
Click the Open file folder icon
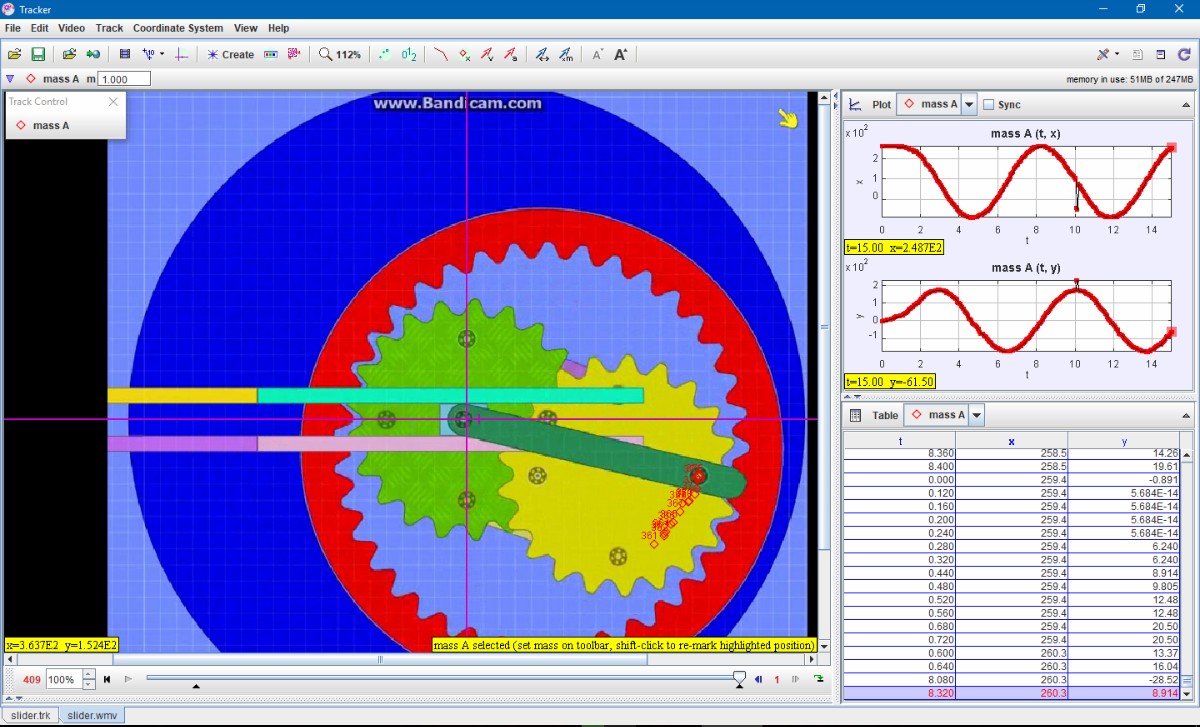click(14, 54)
